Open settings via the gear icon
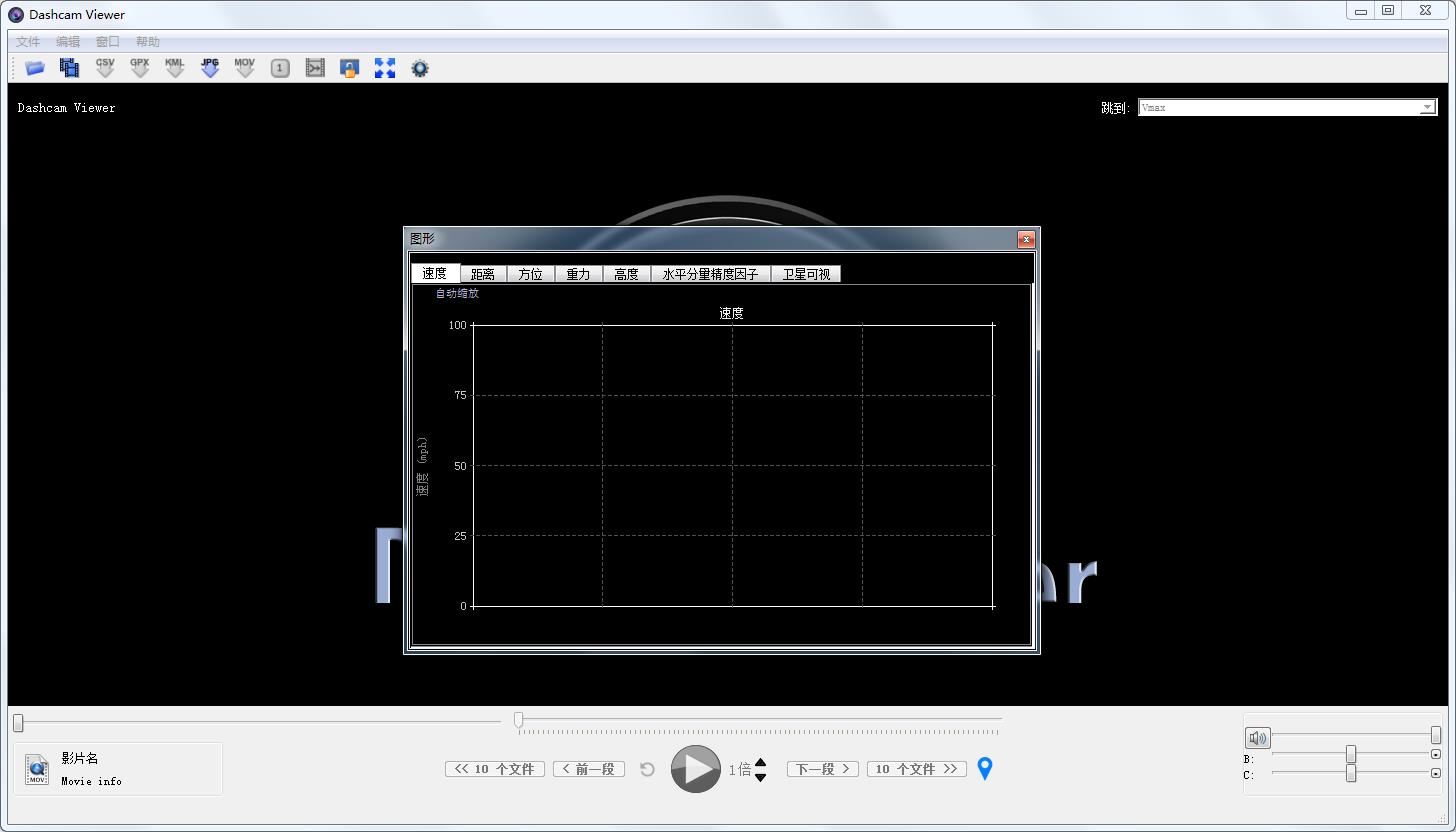Image resolution: width=1456 pixels, height=832 pixels. point(420,68)
